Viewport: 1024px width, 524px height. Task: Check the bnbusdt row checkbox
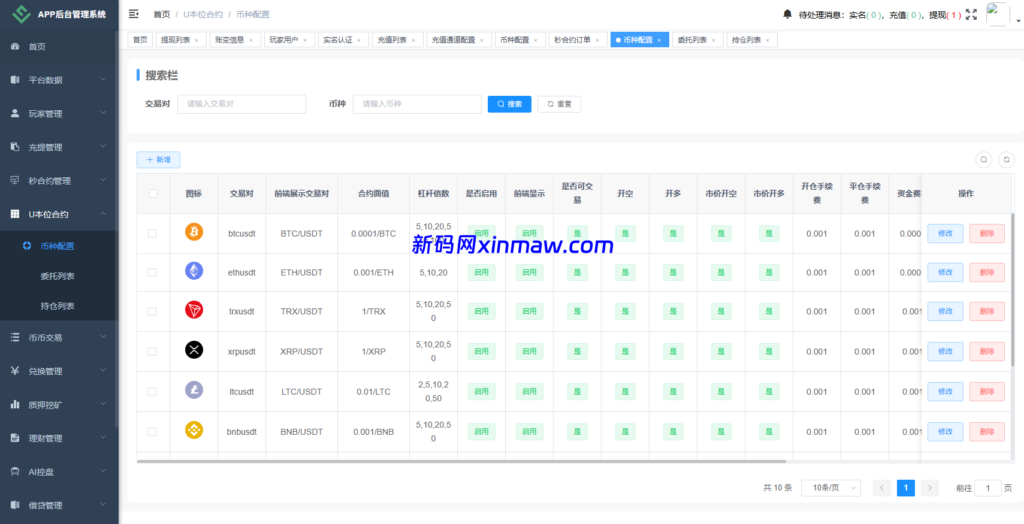click(152, 431)
